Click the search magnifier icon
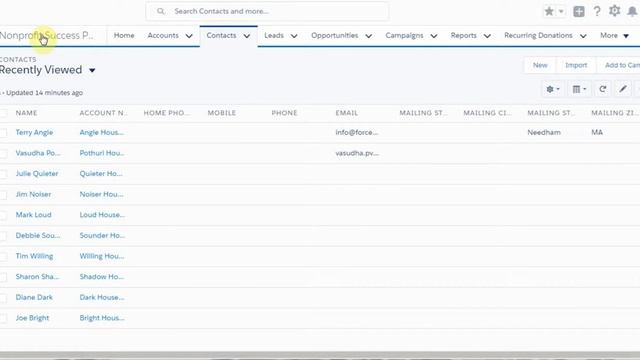Screen dimensions: 640x360 tap(161, 11)
